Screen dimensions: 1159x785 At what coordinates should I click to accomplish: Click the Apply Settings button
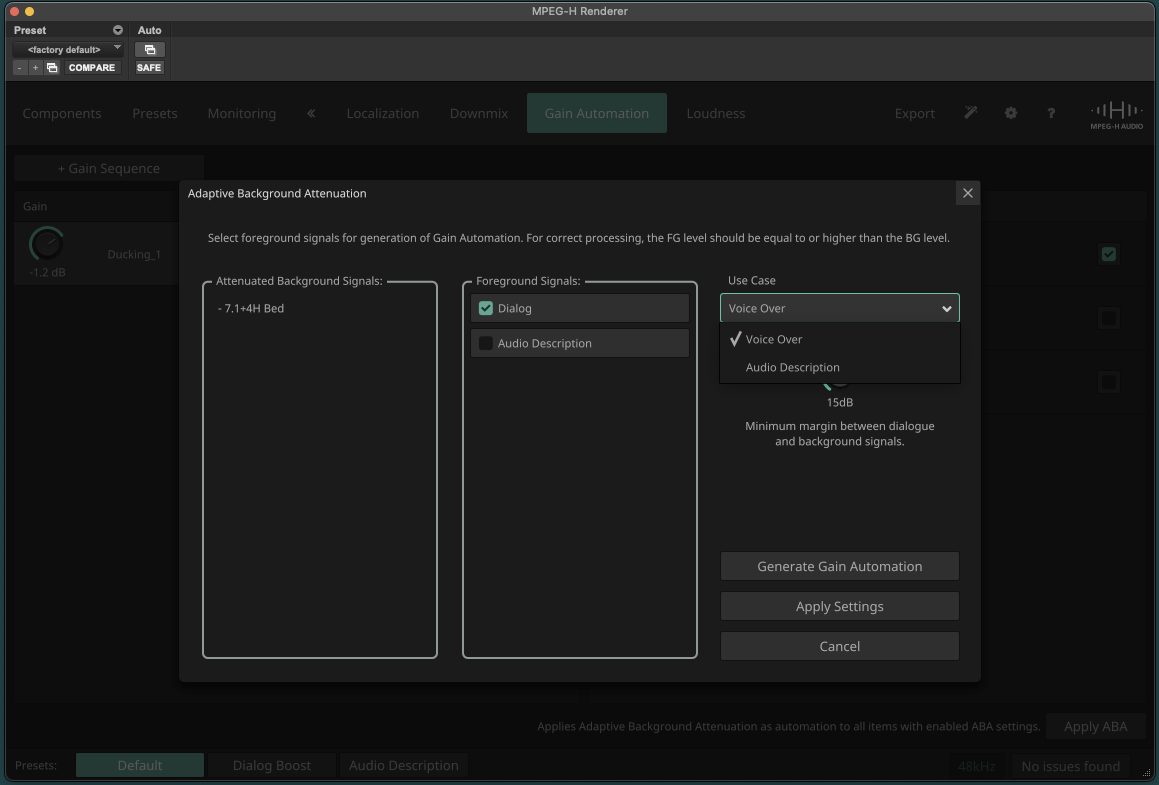(x=840, y=606)
